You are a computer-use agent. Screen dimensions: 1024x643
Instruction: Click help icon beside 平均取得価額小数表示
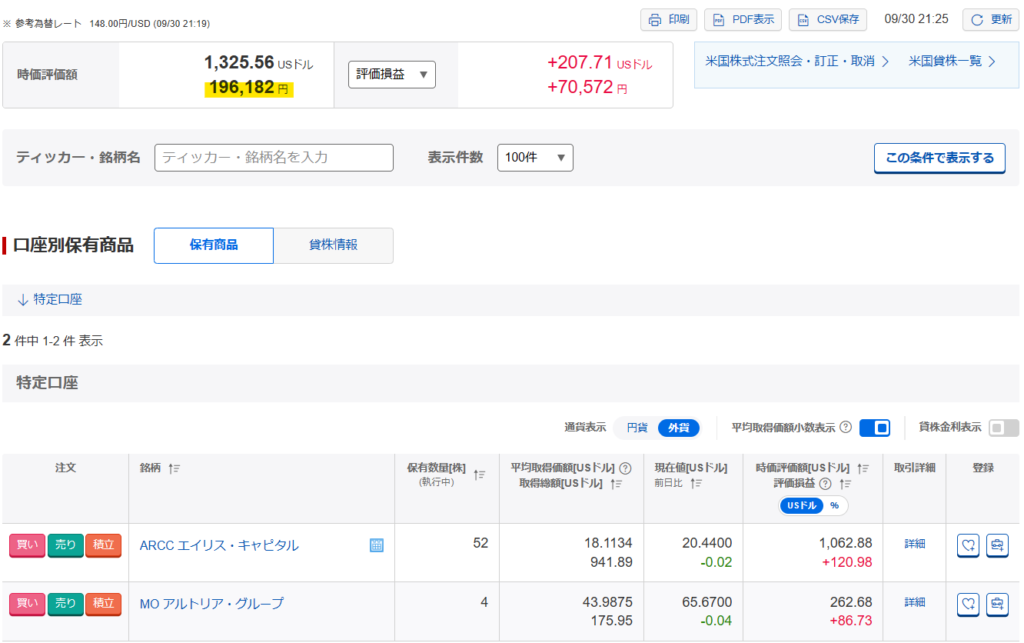coord(845,428)
